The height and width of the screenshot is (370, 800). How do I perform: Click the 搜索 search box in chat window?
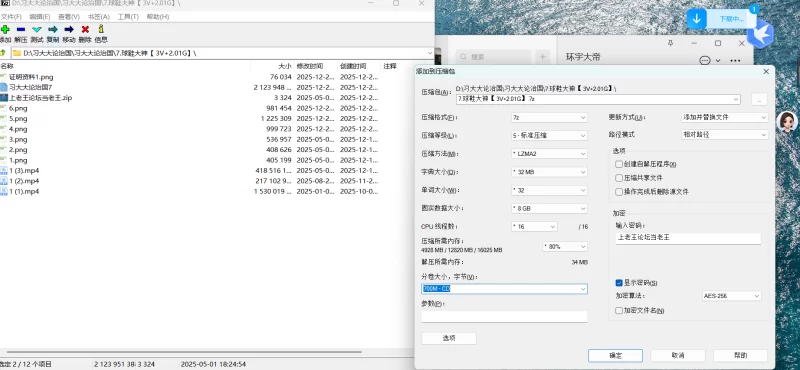[x=493, y=57]
